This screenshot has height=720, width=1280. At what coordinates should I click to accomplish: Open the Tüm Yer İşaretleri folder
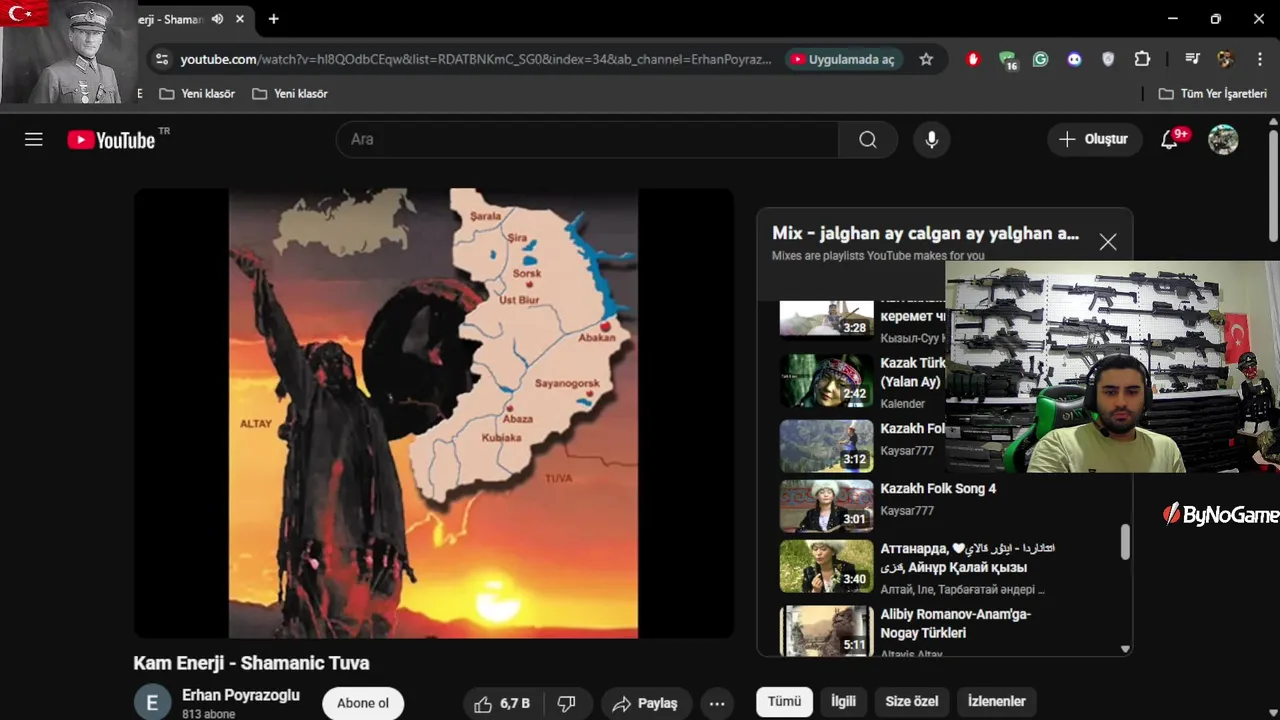(x=1213, y=93)
